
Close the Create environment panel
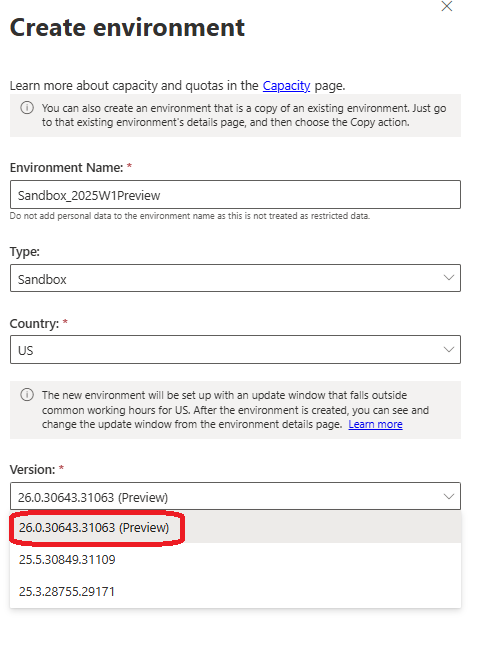(x=447, y=6)
